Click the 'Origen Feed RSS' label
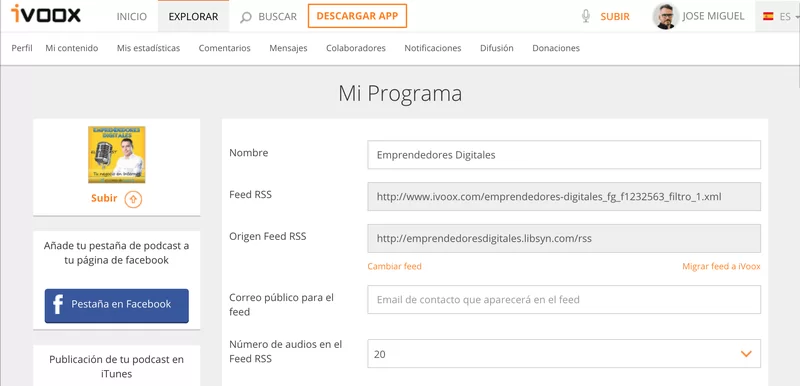 268,236
